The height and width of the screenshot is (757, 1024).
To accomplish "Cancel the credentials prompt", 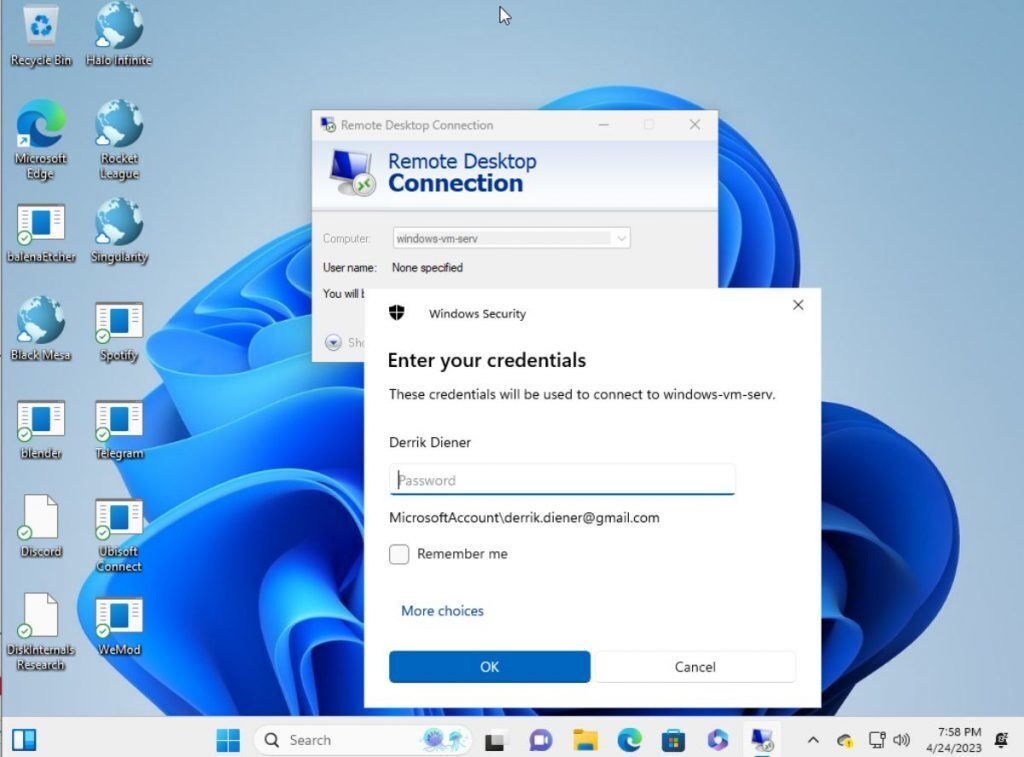I will (x=695, y=667).
